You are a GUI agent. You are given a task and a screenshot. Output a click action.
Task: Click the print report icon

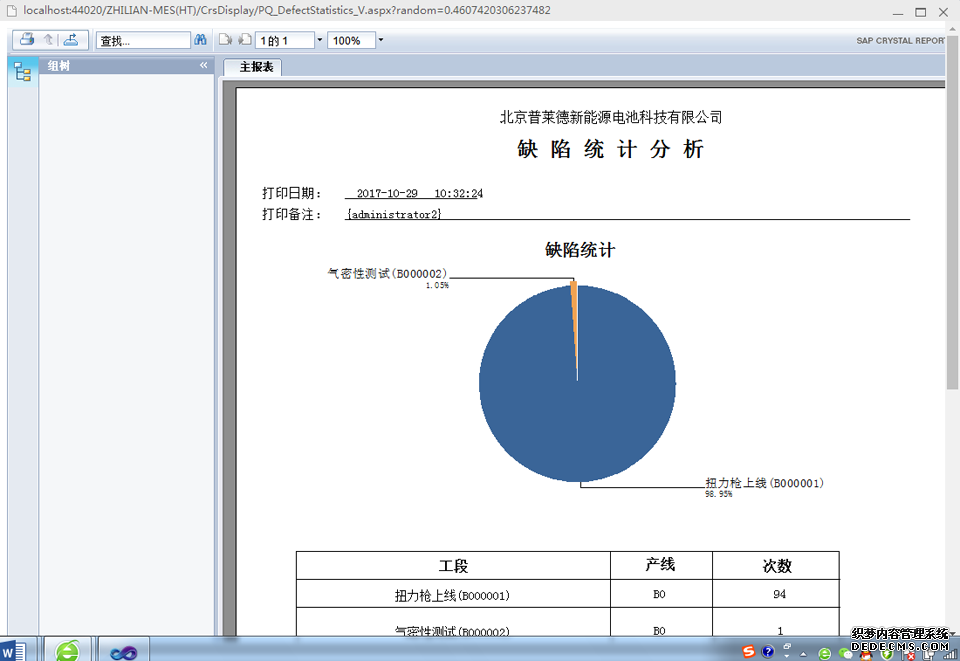pyautogui.click(x=27, y=40)
